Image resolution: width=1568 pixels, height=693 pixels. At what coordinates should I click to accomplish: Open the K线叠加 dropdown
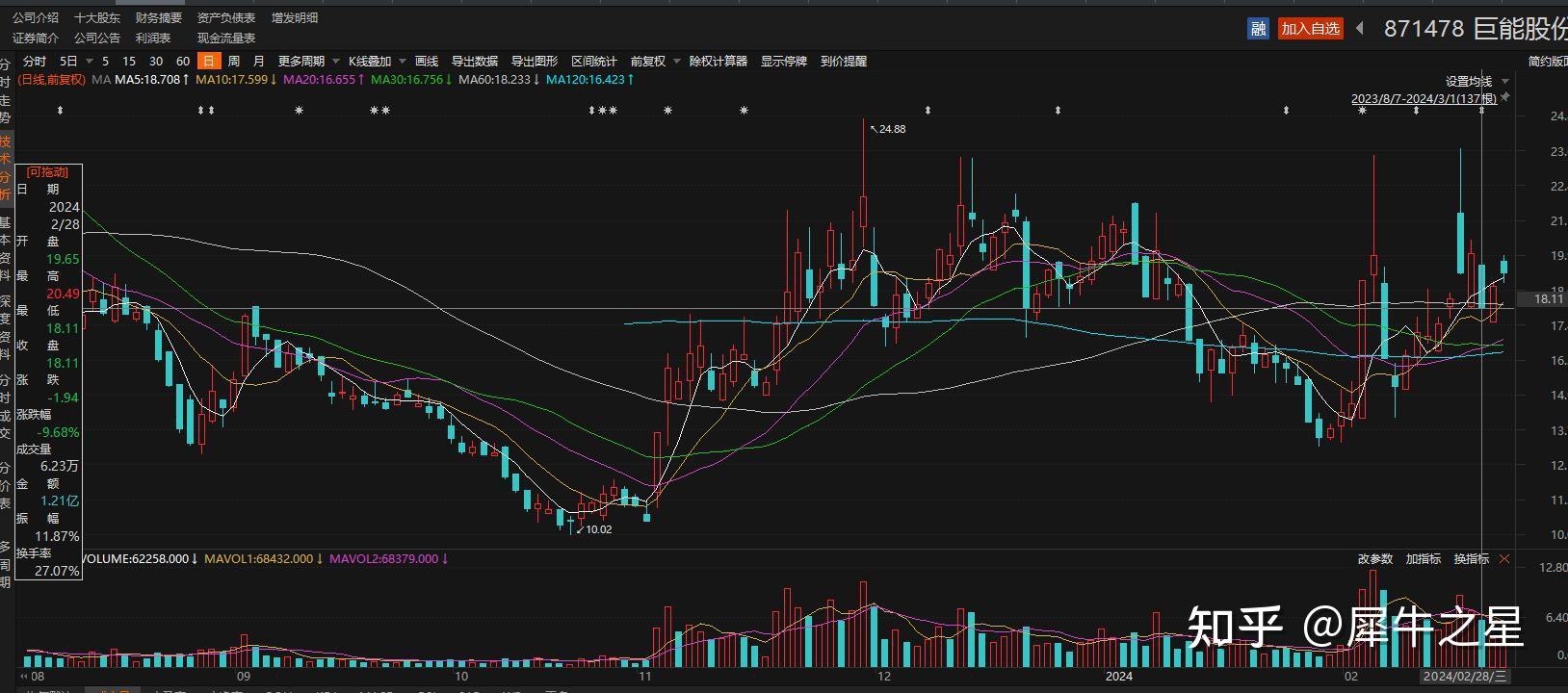[403, 62]
